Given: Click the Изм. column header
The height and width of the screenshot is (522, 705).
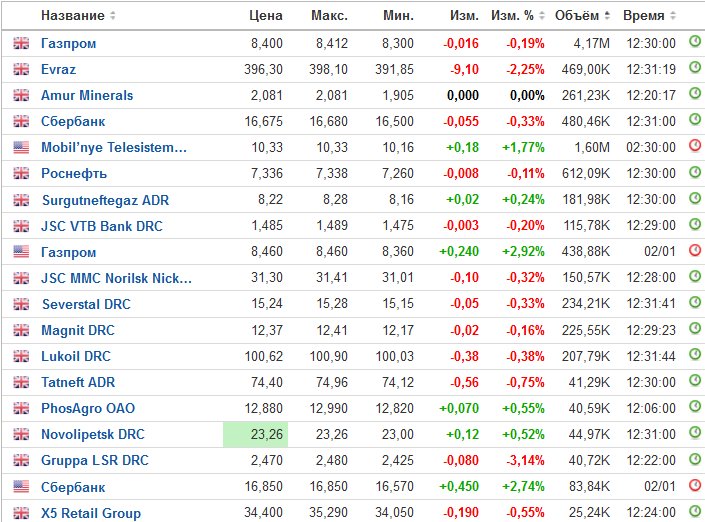Looking at the screenshot, I should click(x=464, y=16).
